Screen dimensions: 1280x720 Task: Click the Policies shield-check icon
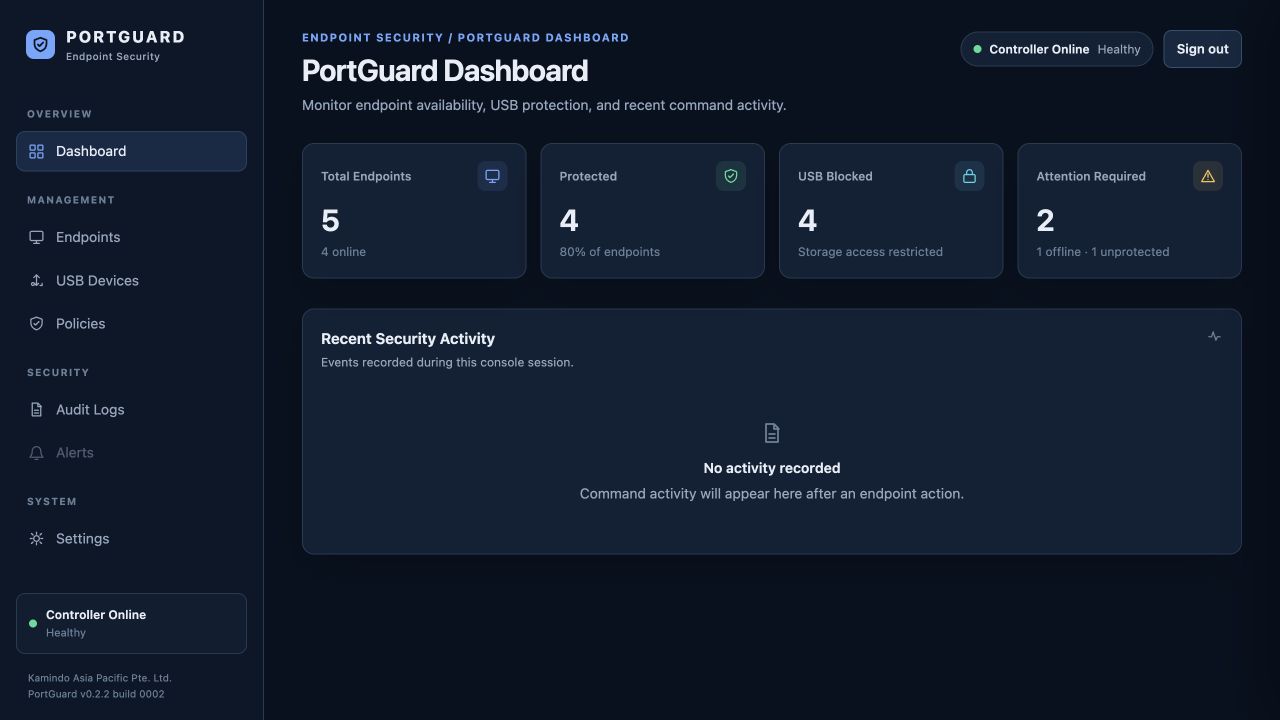coord(36,323)
